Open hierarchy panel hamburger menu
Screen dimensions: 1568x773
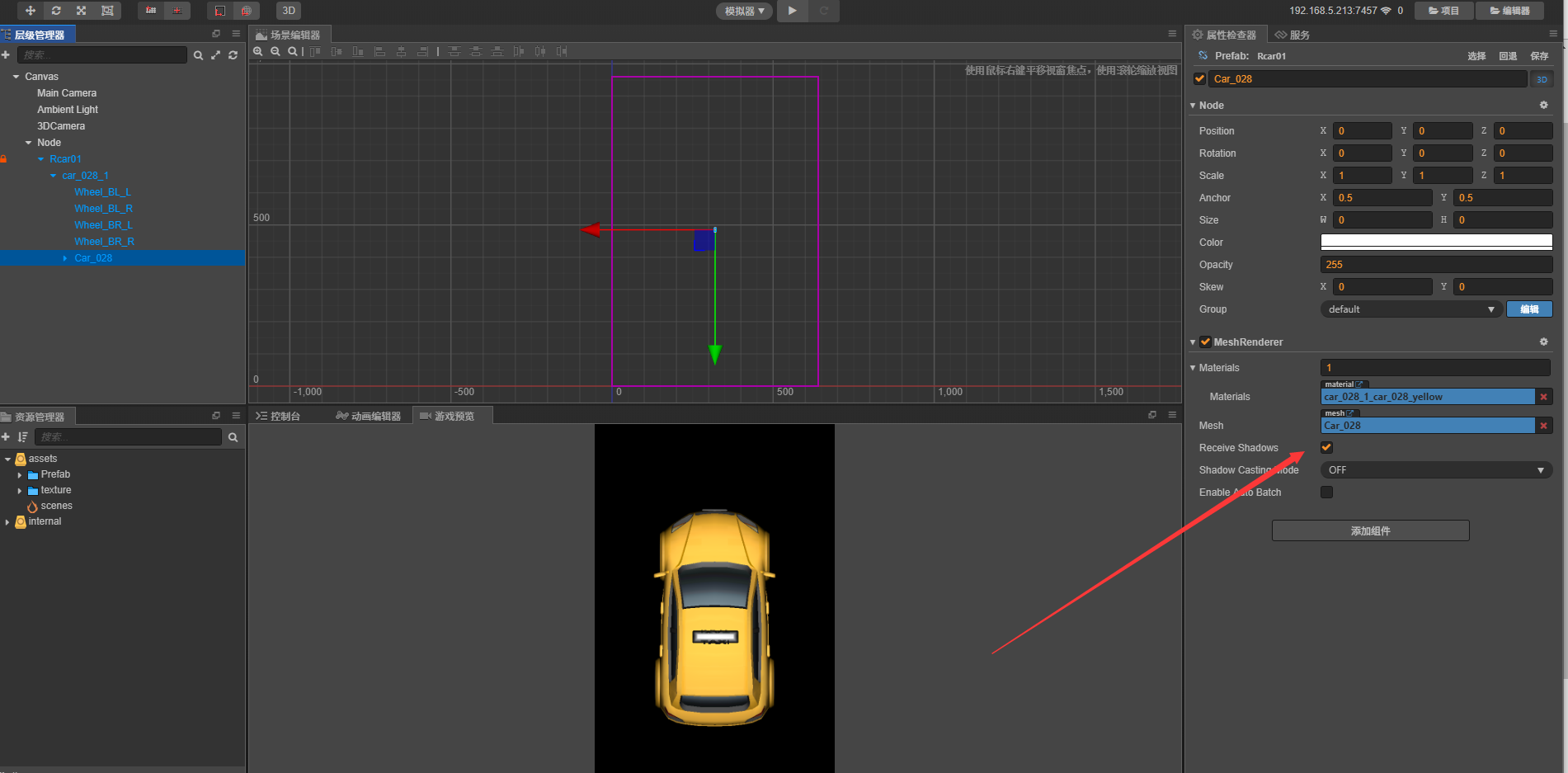(236, 34)
